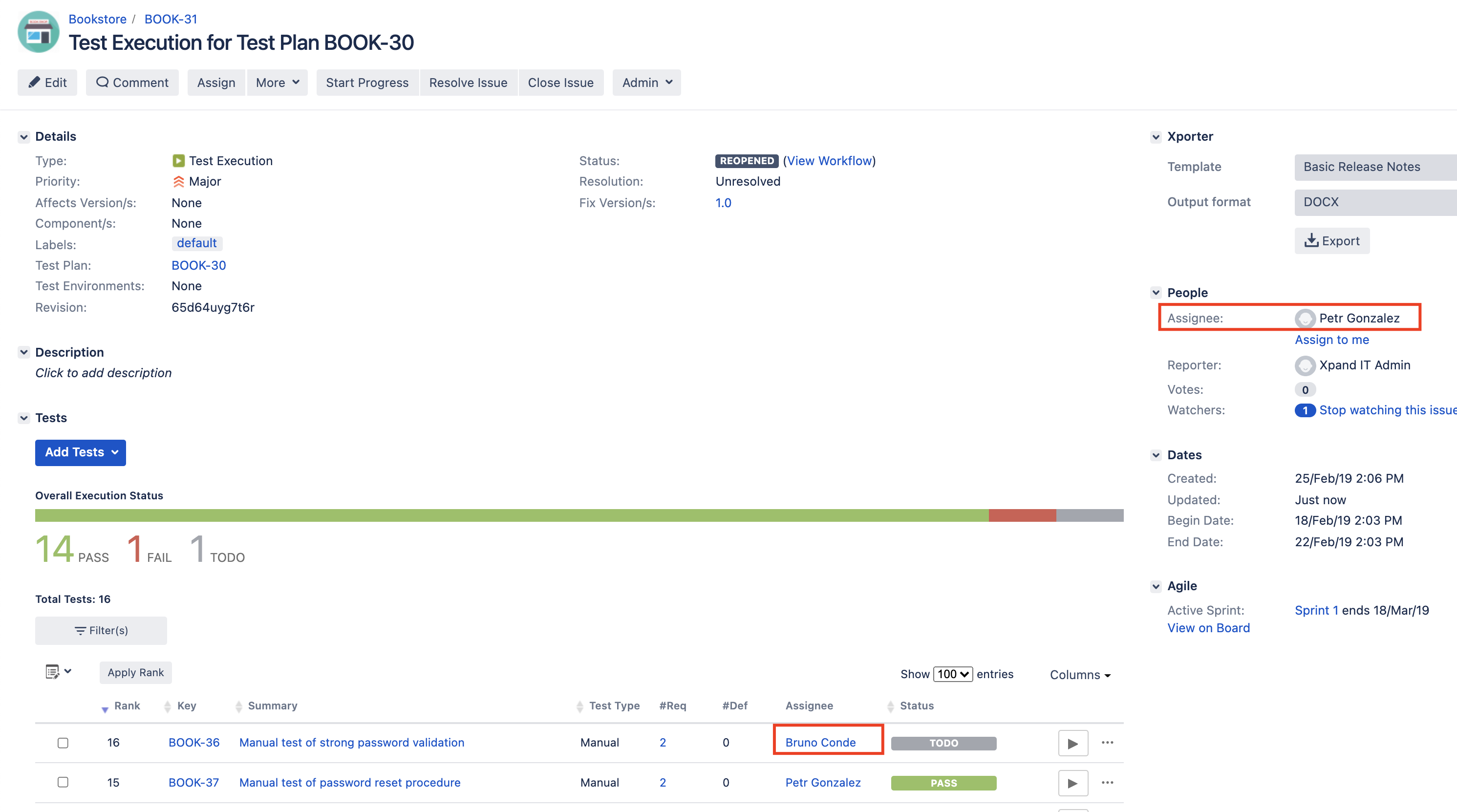The height and width of the screenshot is (812, 1457).
Task: Open the Admin dropdown menu
Action: pyautogui.click(x=646, y=83)
